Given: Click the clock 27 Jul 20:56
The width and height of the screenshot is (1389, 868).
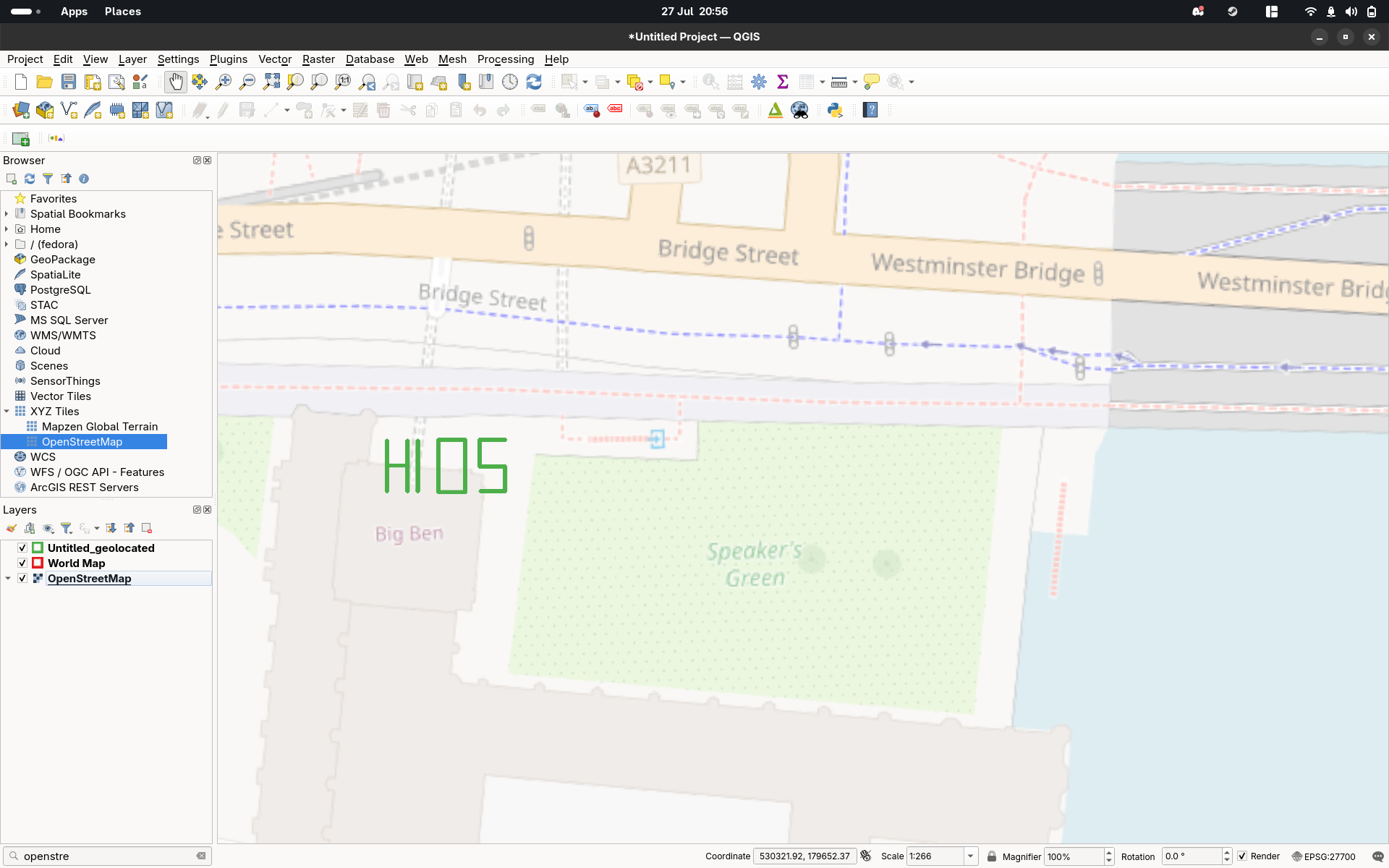Looking at the screenshot, I should coord(694,12).
